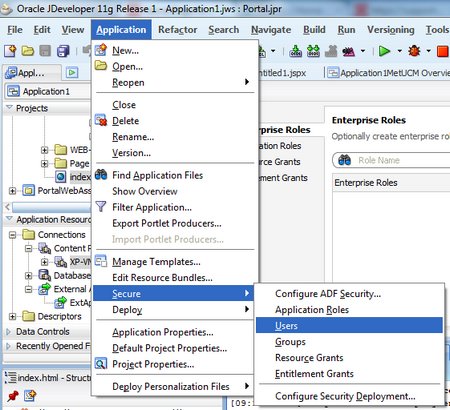Open the File menu
Viewport: 450px width, 410px height.
point(15,30)
